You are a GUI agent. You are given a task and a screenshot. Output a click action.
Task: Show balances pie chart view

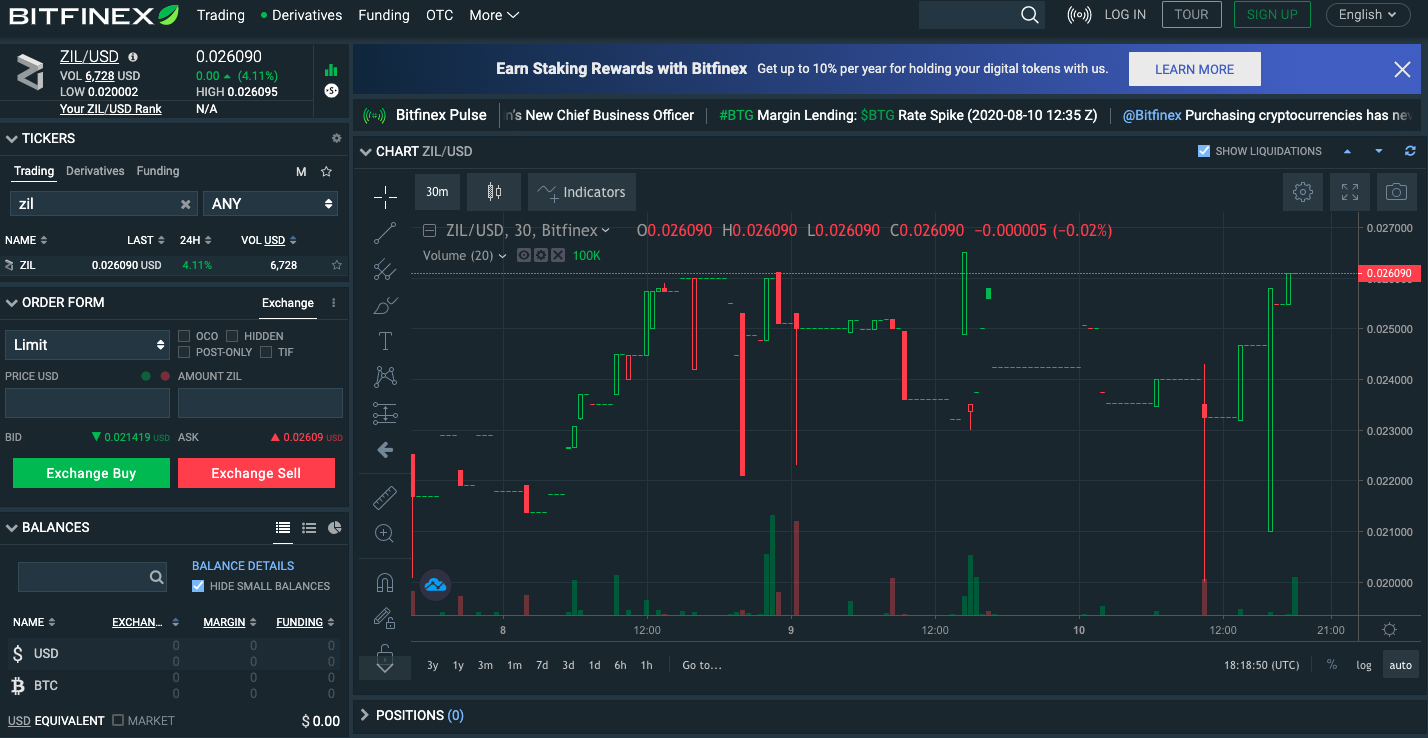335,528
